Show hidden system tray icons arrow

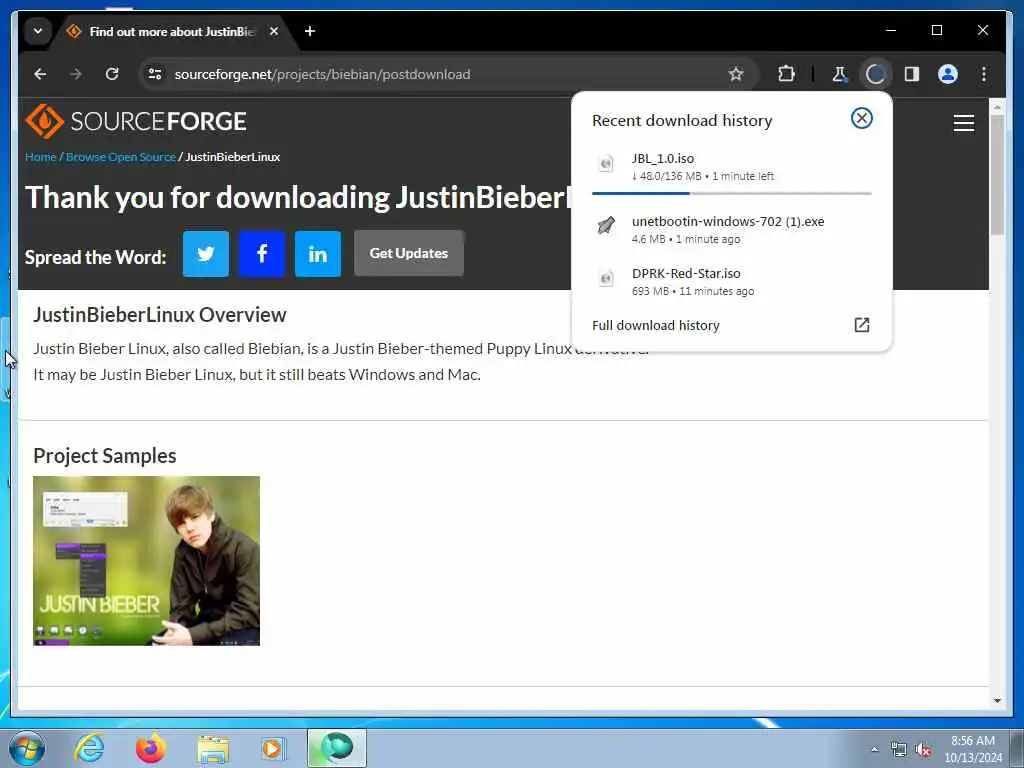874,749
